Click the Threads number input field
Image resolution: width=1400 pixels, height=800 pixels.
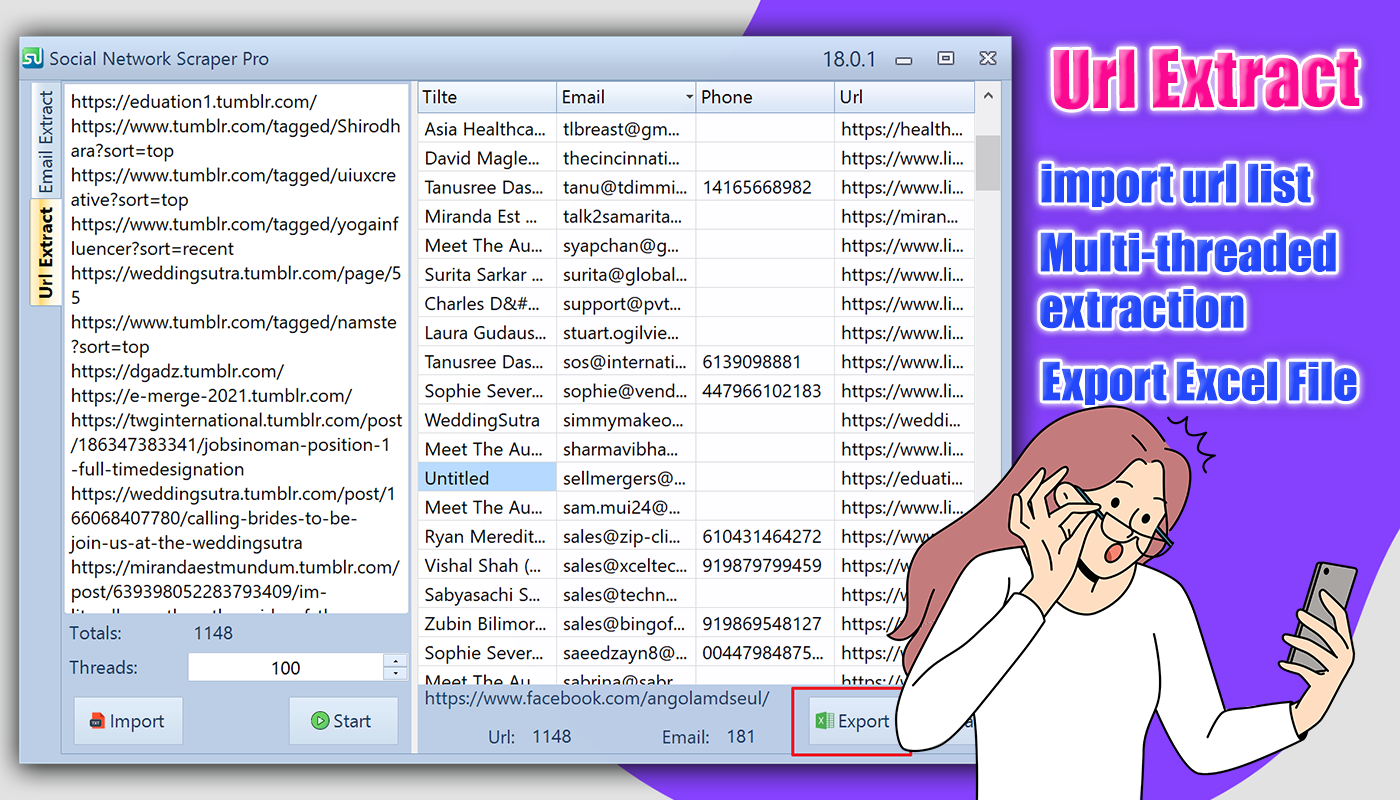point(286,668)
